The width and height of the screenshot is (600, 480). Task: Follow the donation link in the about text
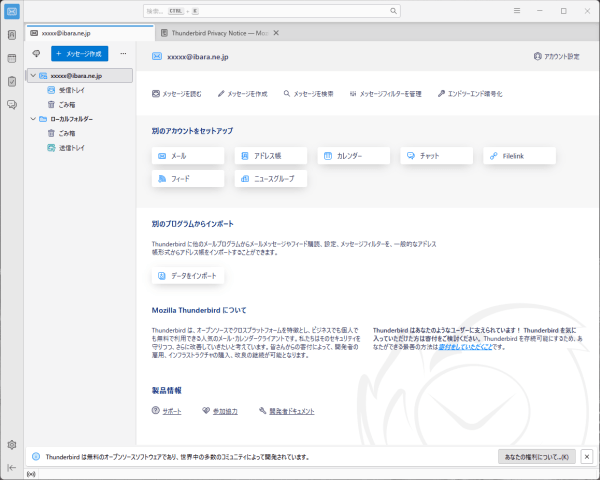pyautogui.click(x=465, y=347)
